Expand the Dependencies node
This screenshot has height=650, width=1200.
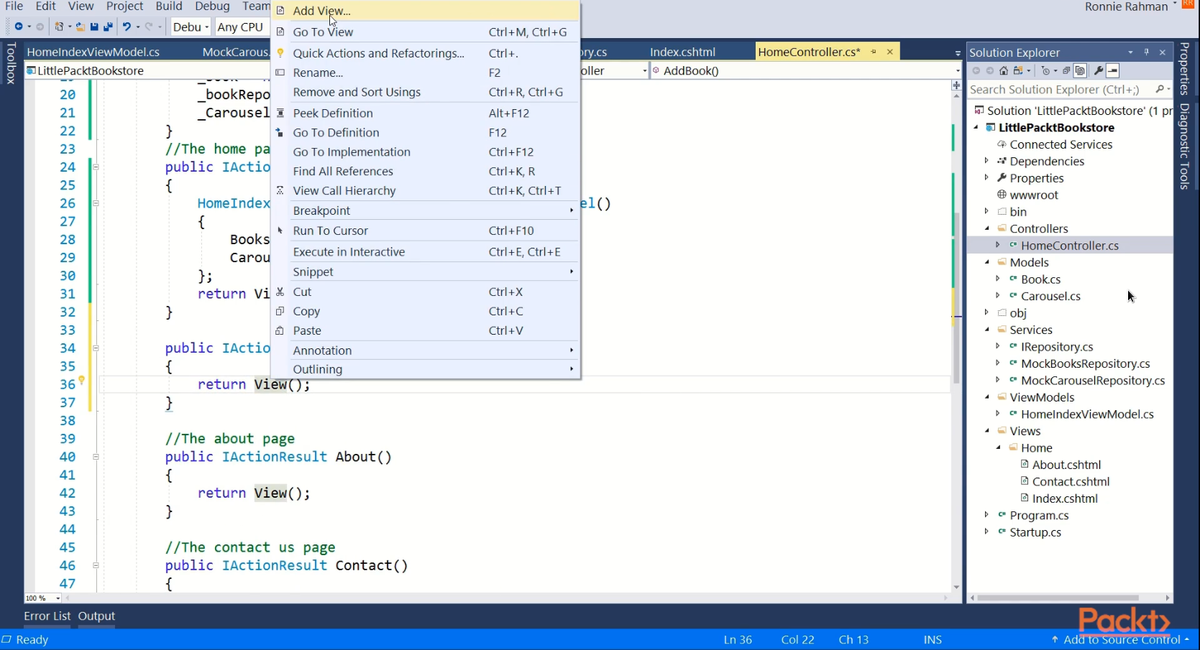pos(987,161)
